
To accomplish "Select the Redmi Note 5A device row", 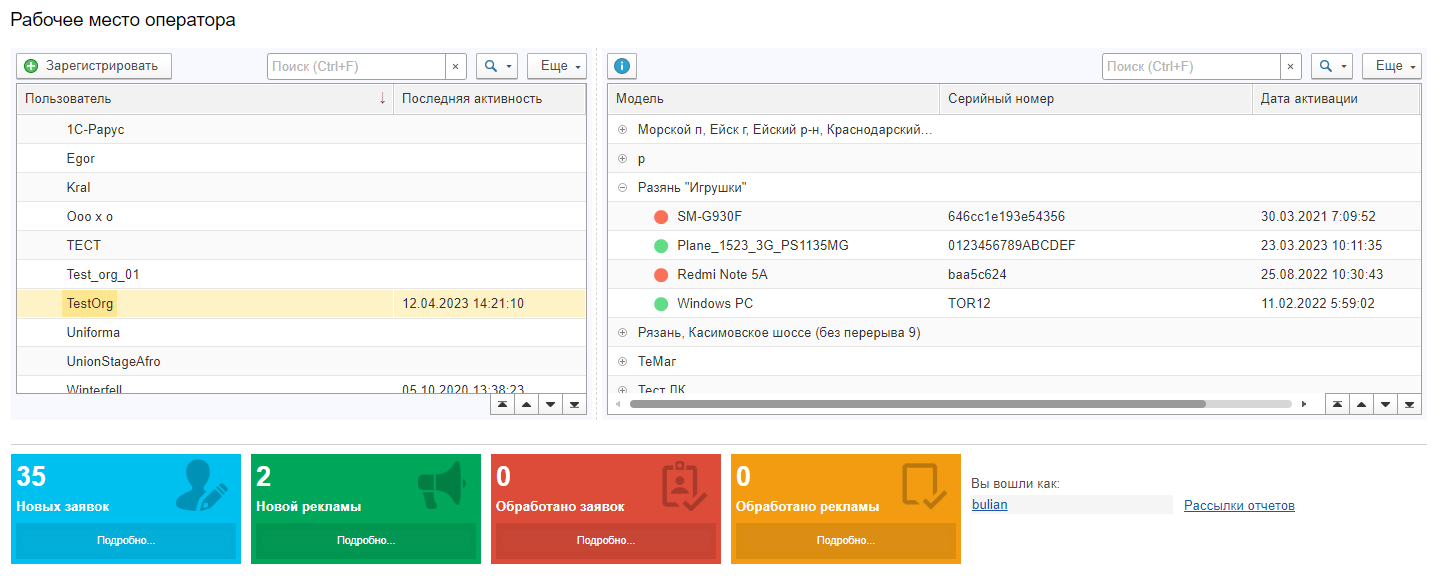I will 1014,274.
